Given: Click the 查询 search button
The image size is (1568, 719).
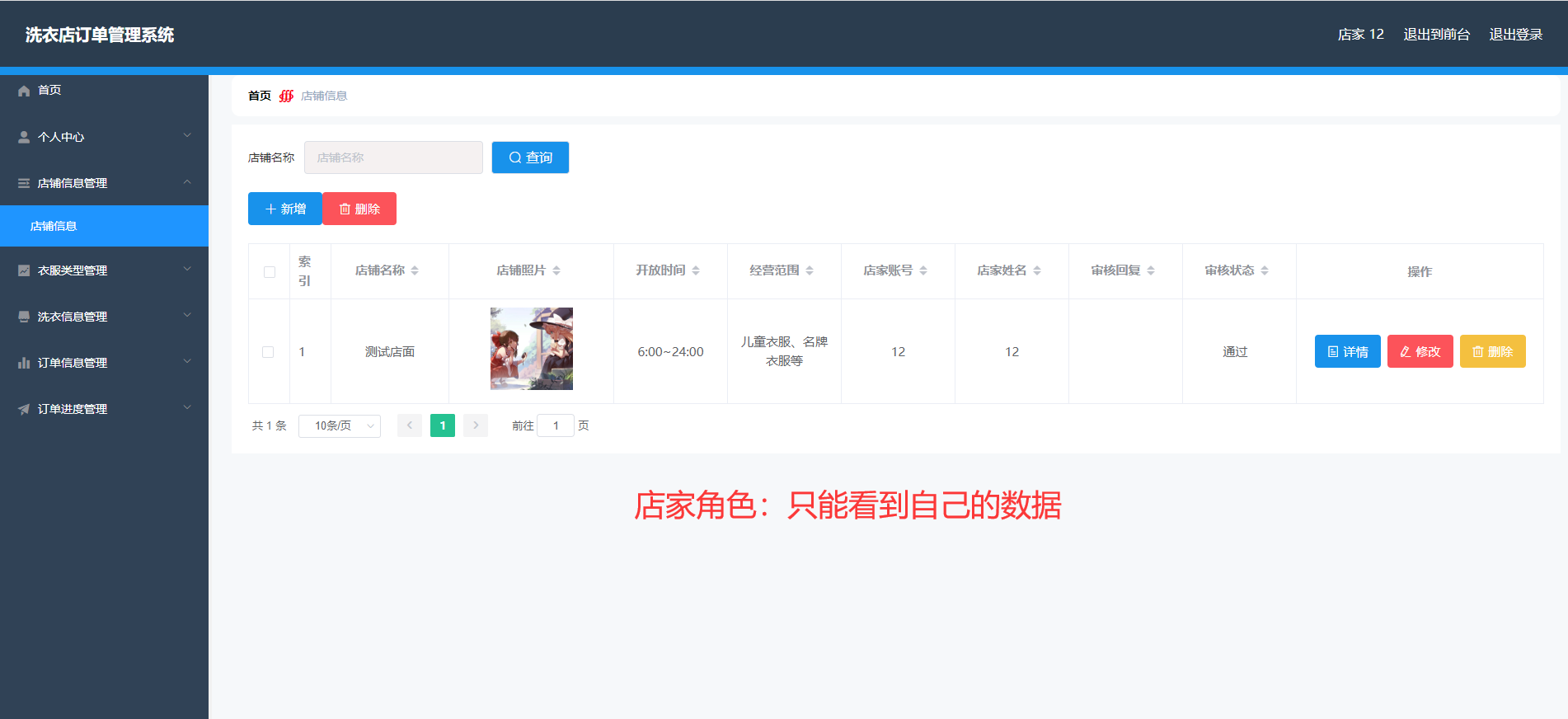Looking at the screenshot, I should (x=530, y=157).
